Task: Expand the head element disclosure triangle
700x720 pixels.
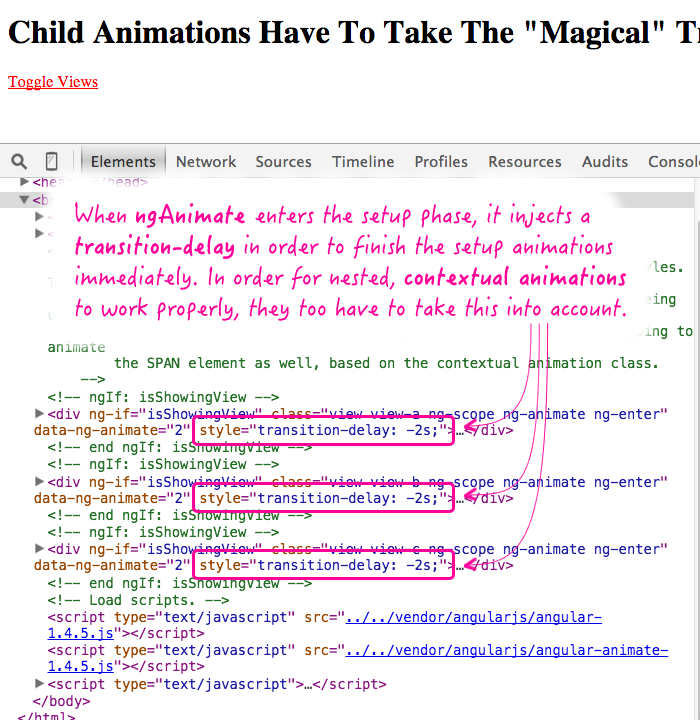Action: 24,183
